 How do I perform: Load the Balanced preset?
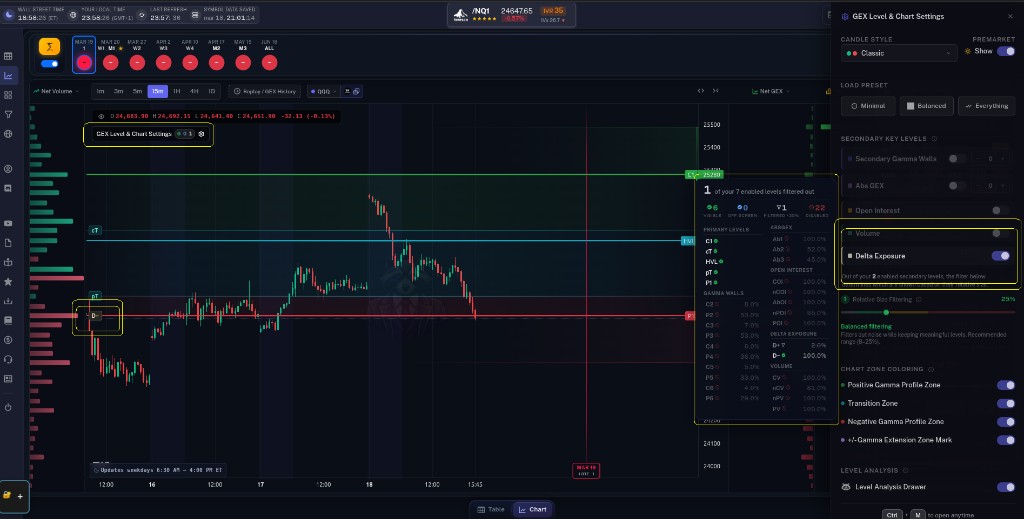[926, 106]
